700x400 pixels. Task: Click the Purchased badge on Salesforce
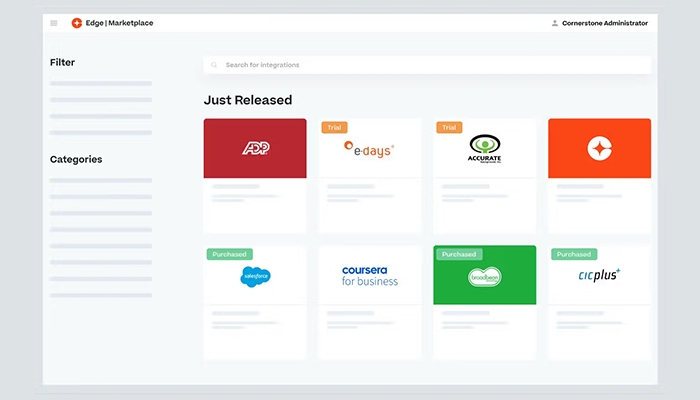tap(230, 254)
